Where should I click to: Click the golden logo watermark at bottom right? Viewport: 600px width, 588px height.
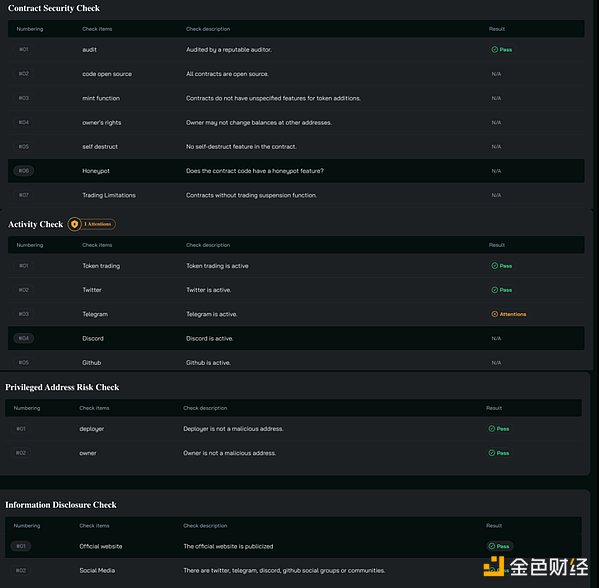(494, 566)
